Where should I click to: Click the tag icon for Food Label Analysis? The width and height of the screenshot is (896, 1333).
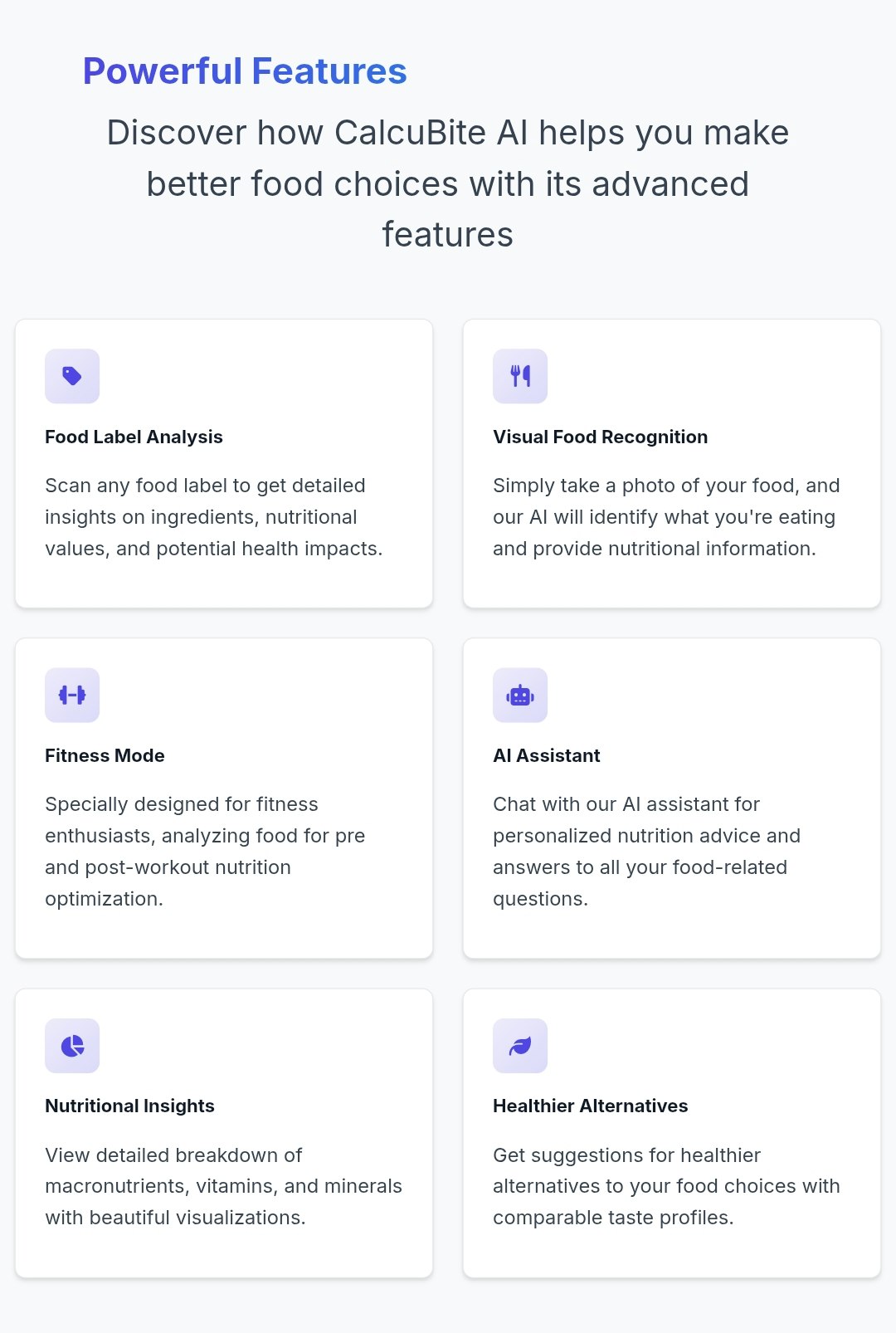coord(72,376)
